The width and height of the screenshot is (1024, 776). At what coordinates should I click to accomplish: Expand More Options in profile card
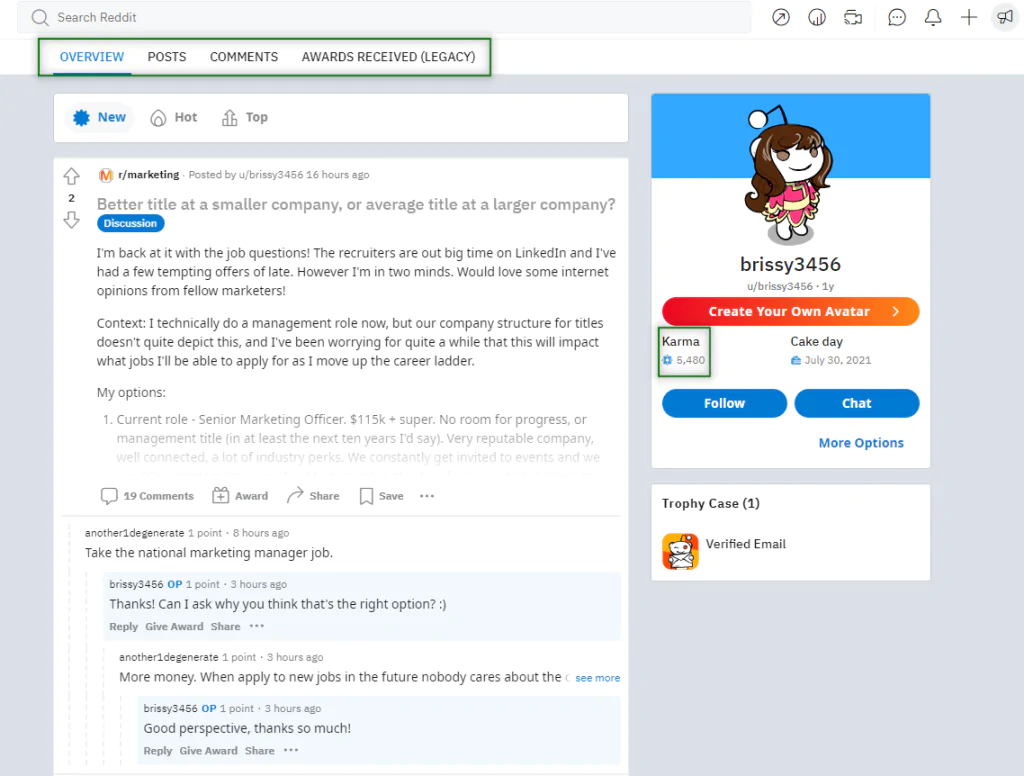coord(861,443)
